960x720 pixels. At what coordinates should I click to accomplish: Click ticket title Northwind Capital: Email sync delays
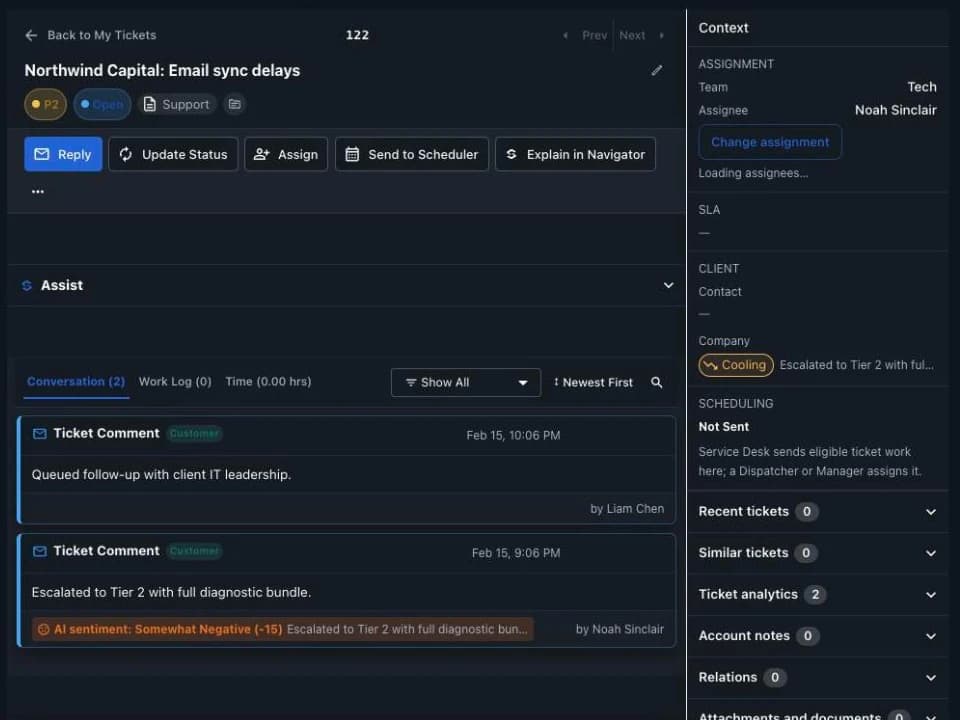[162, 70]
